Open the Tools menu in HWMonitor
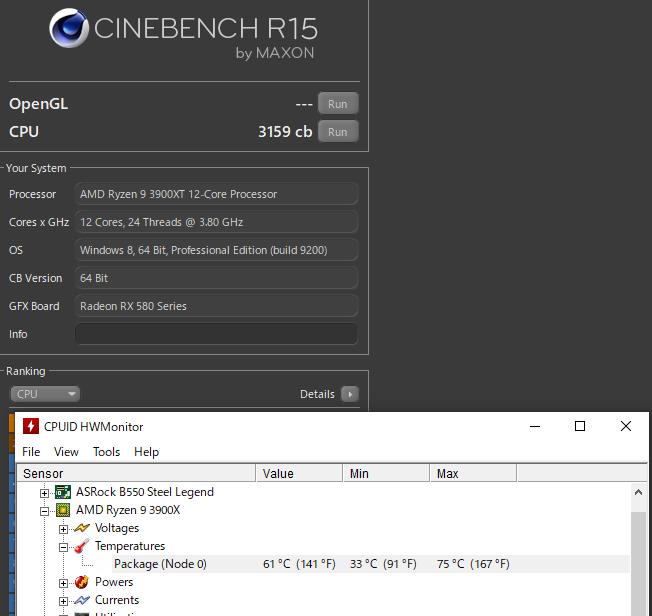The height and width of the screenshot is (616, 652). click(106, 452)
